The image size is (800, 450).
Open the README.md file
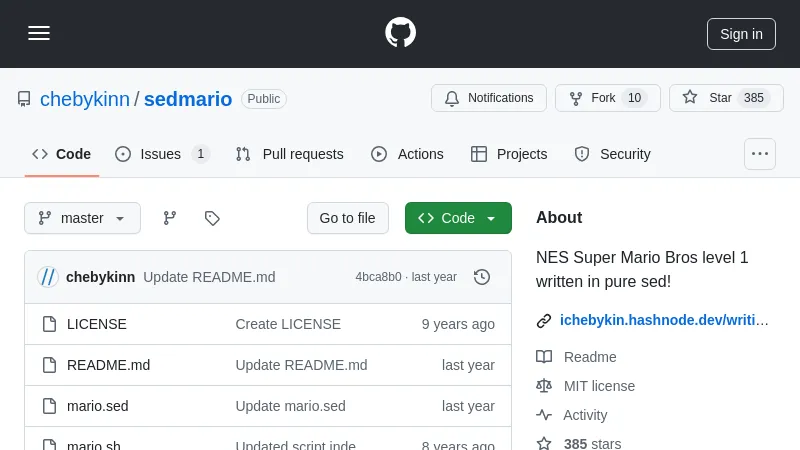[108, 365]
